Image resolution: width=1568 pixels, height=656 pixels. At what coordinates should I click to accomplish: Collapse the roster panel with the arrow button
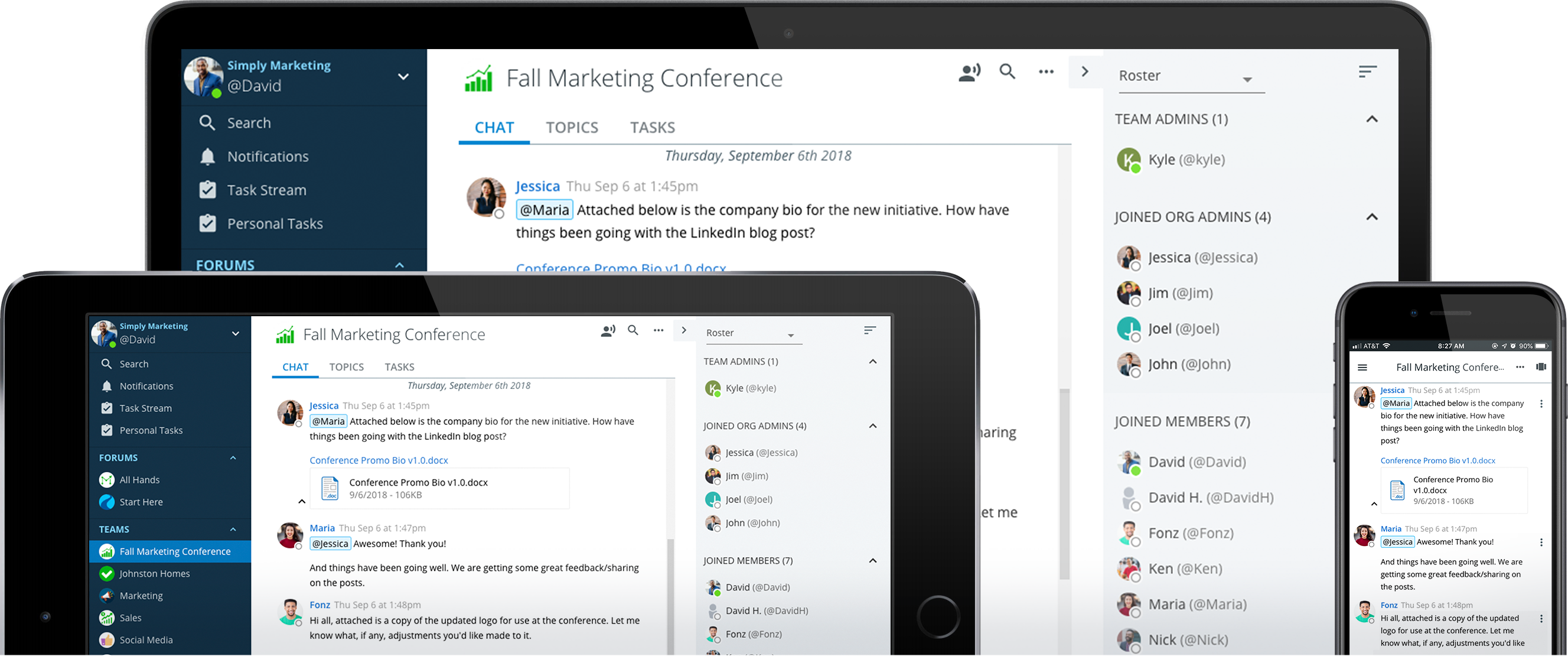click(1085, 72)
